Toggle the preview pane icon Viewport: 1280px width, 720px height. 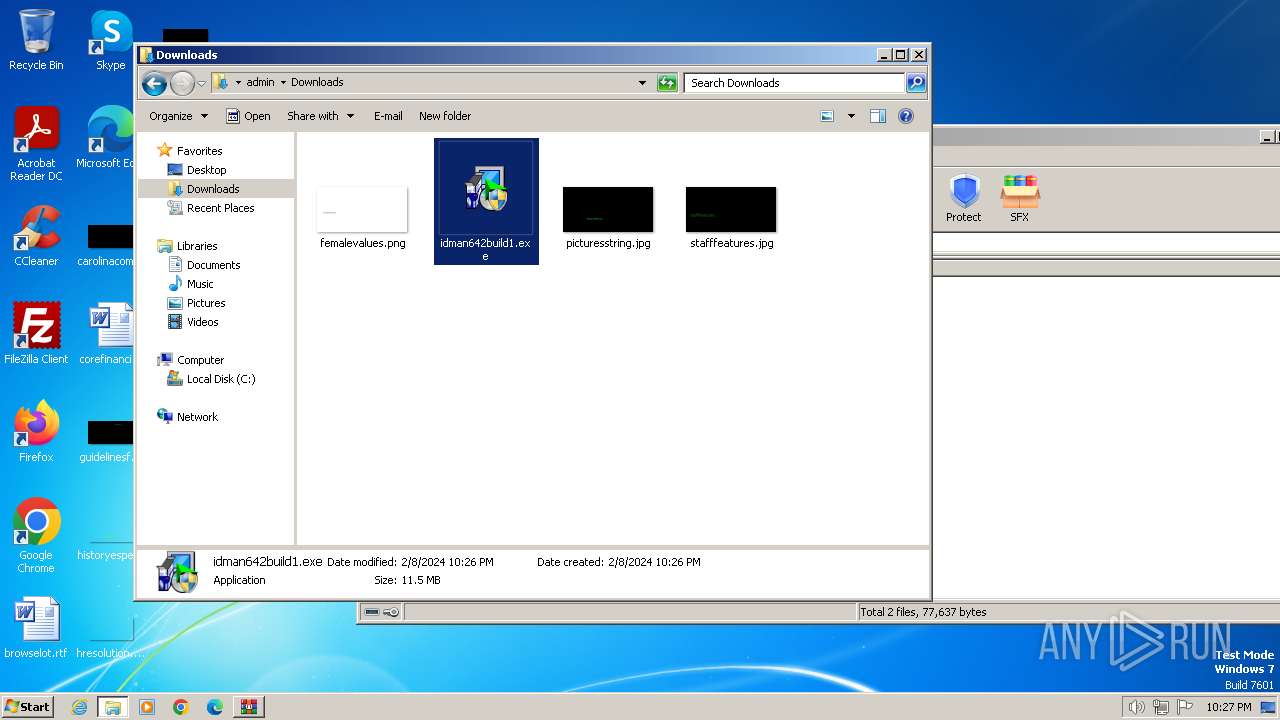click(x=878, y=116)
